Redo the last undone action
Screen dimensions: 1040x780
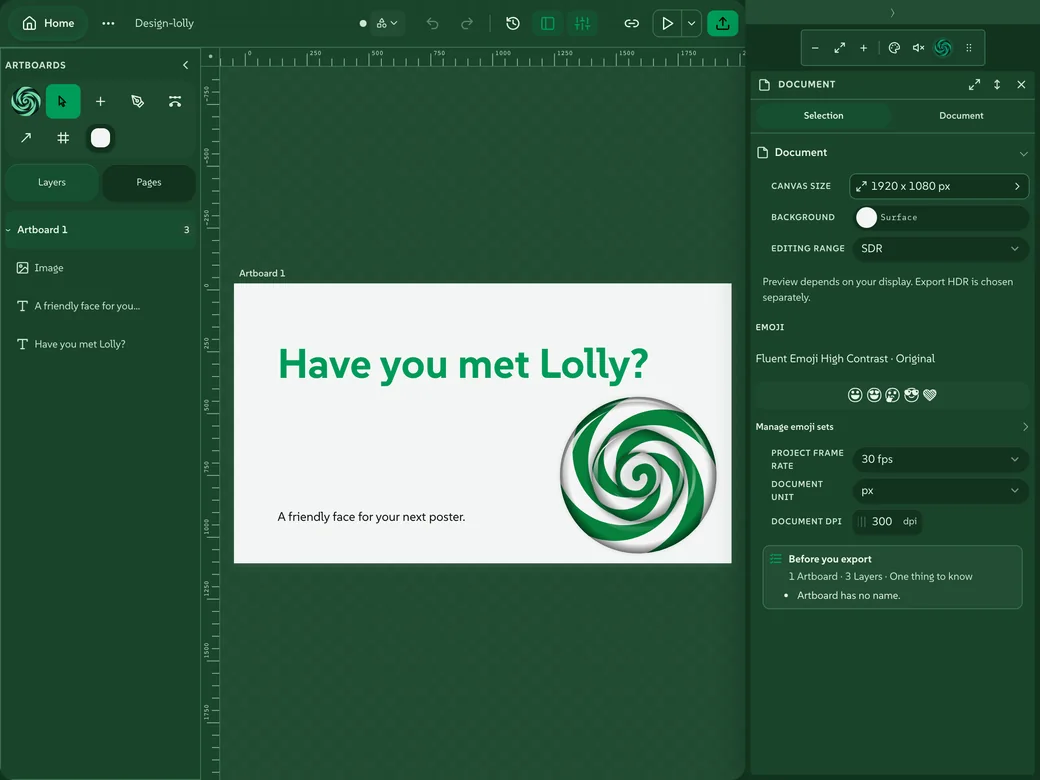tap(467, 23)
